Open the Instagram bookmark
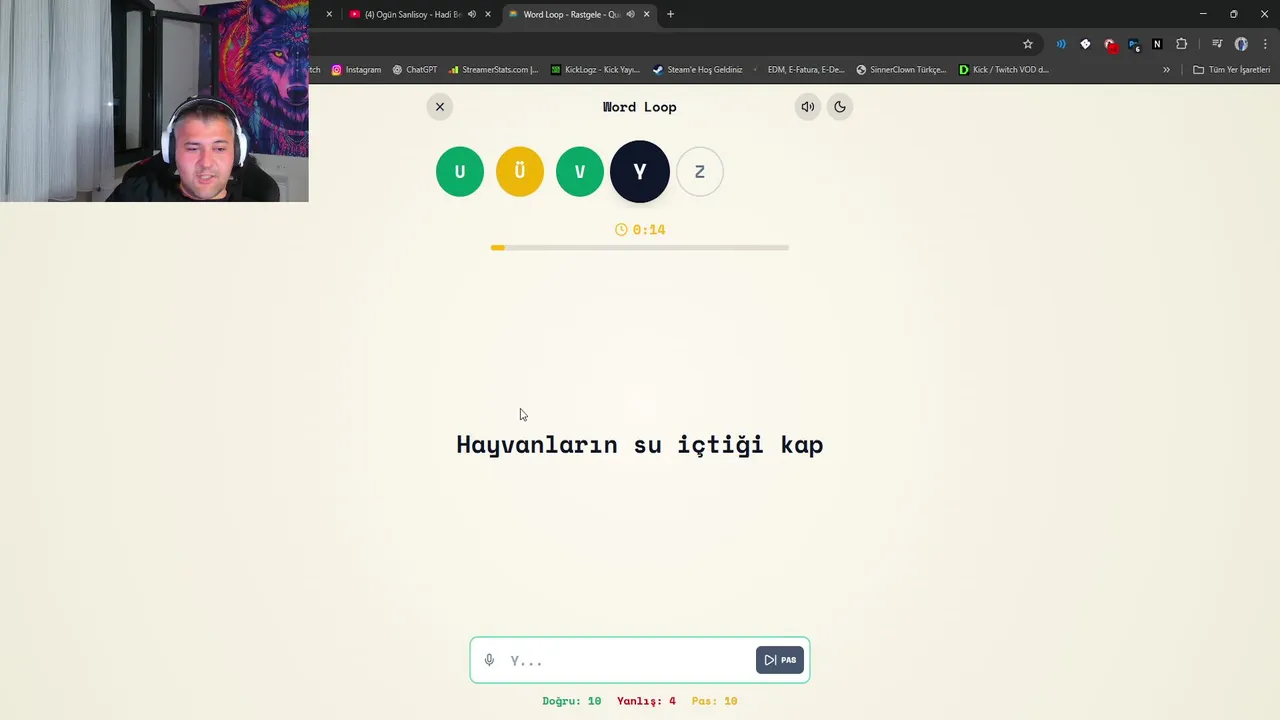Screen dimensions: 1280x720 356,70
